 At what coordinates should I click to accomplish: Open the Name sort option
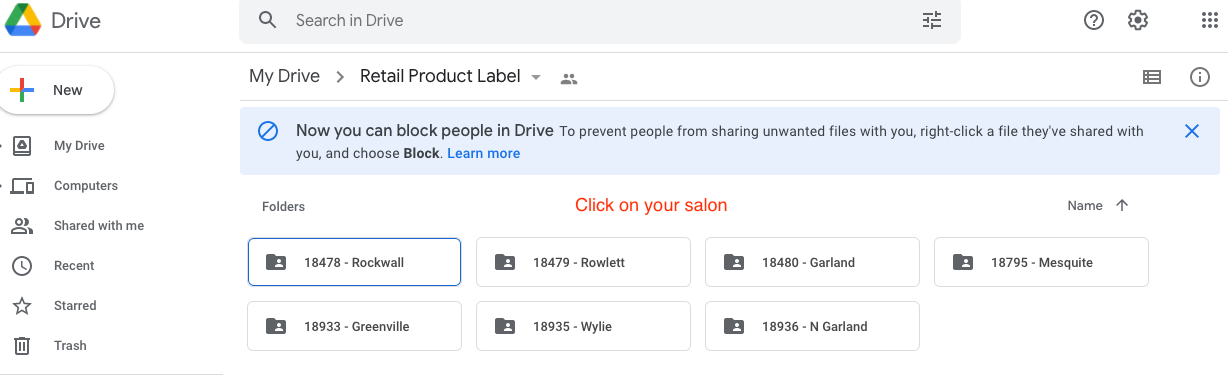tap(1085, 205)
